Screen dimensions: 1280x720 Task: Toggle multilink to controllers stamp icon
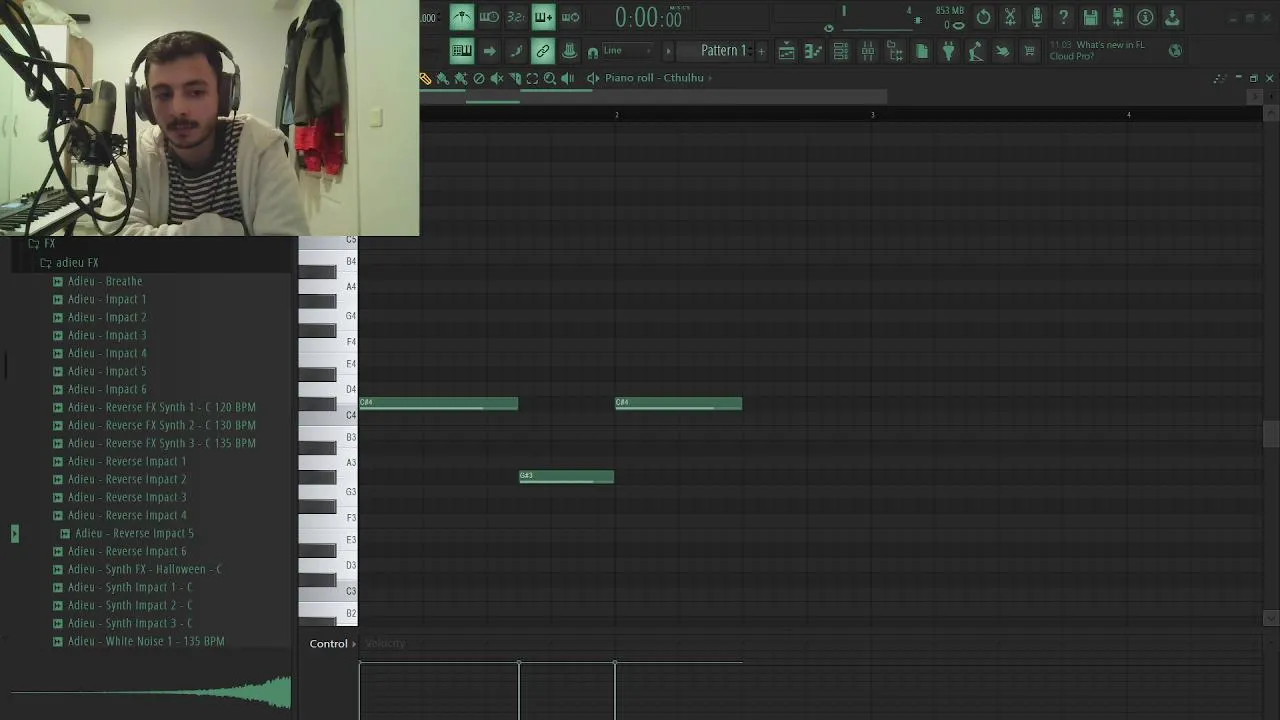point(569,51)
